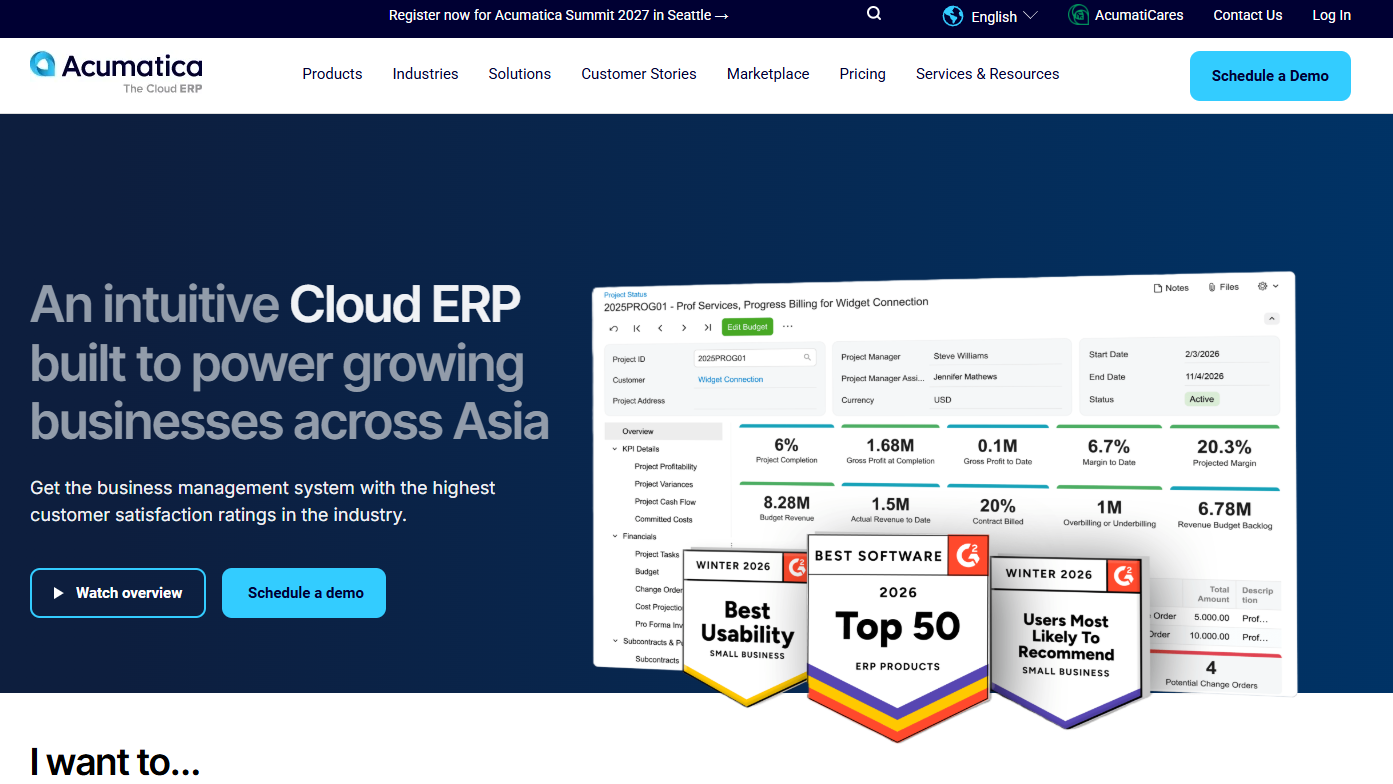
Task: Click the Files paperclip icon
Action: click(x=1212, y=287)
